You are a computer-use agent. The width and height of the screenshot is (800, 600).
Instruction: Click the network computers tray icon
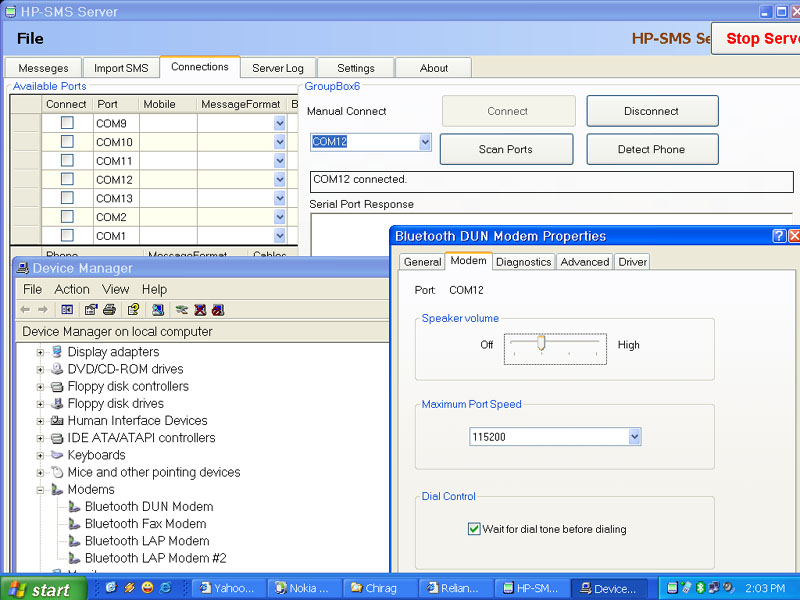coord(714,588)
